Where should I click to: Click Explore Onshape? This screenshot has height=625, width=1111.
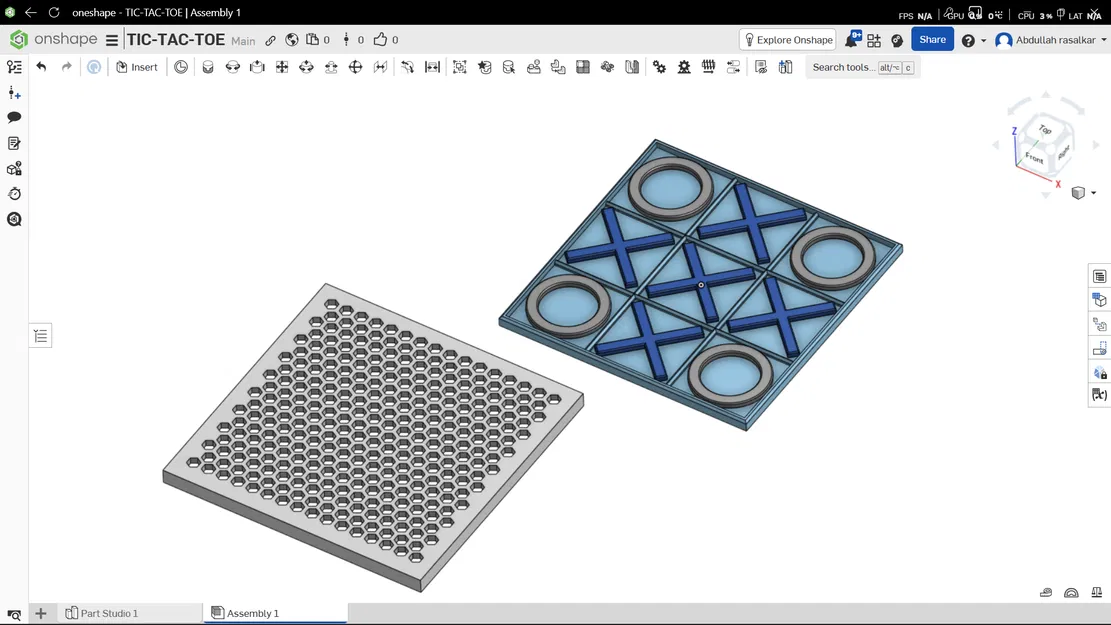click(x=787, y=39)
